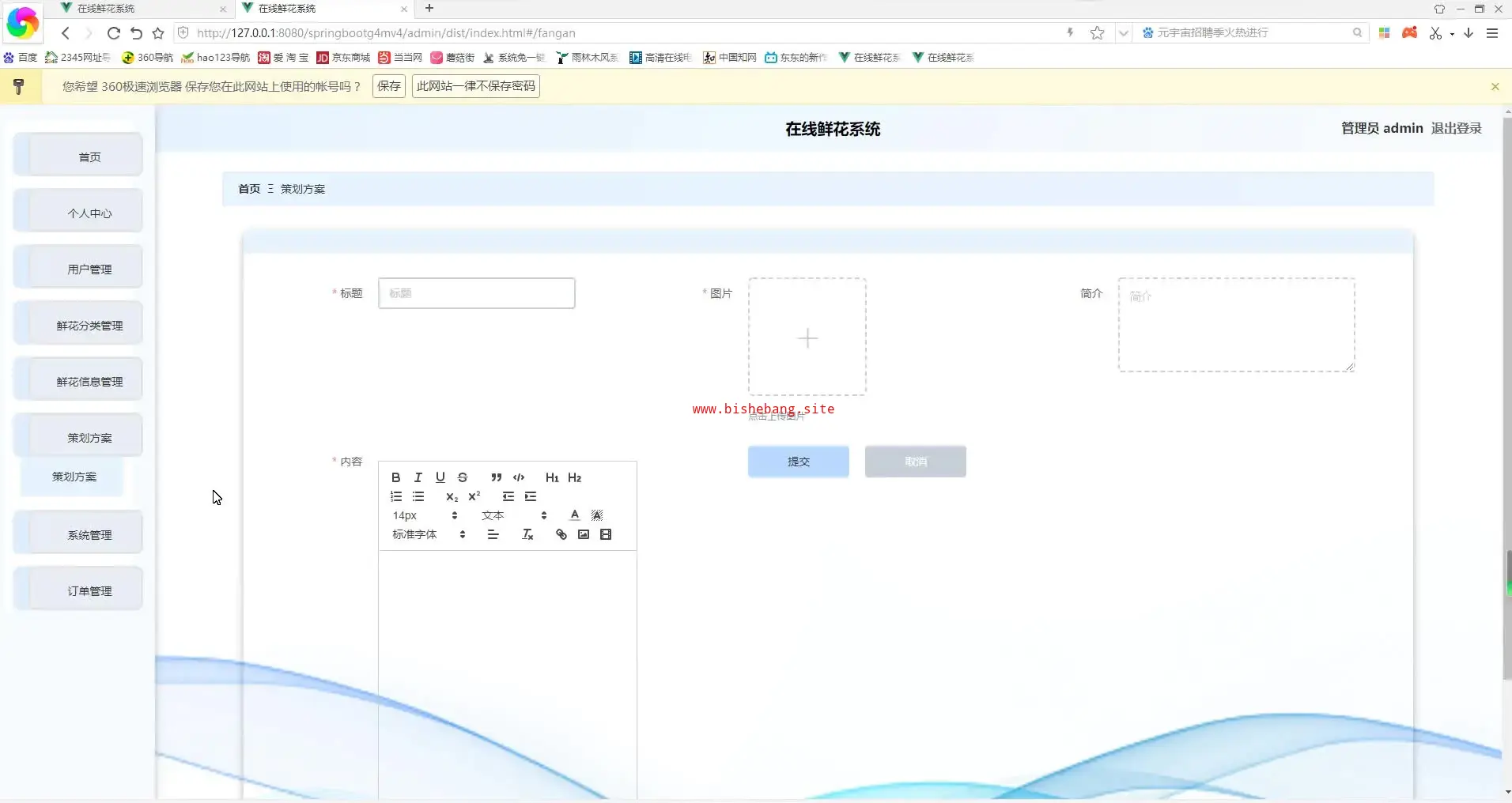Underline text with the U icon
The height and width of the screenshot is (803, 1512).
click(x=440, y=477)
